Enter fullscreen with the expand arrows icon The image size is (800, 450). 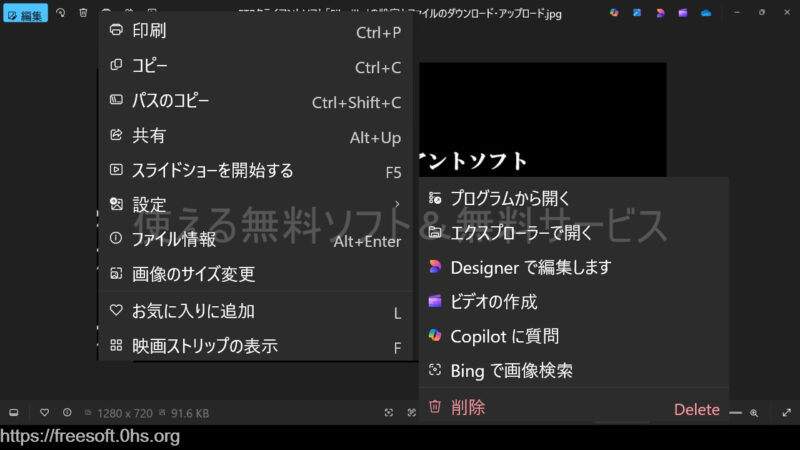pyautogui.click(x=786, y=412)
